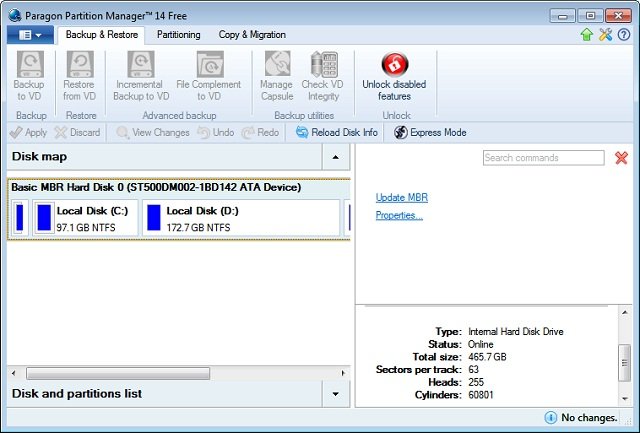Click the disk map scroll right arrow
The width and height of the screenshot is (640, 433).
pos(343,373)
